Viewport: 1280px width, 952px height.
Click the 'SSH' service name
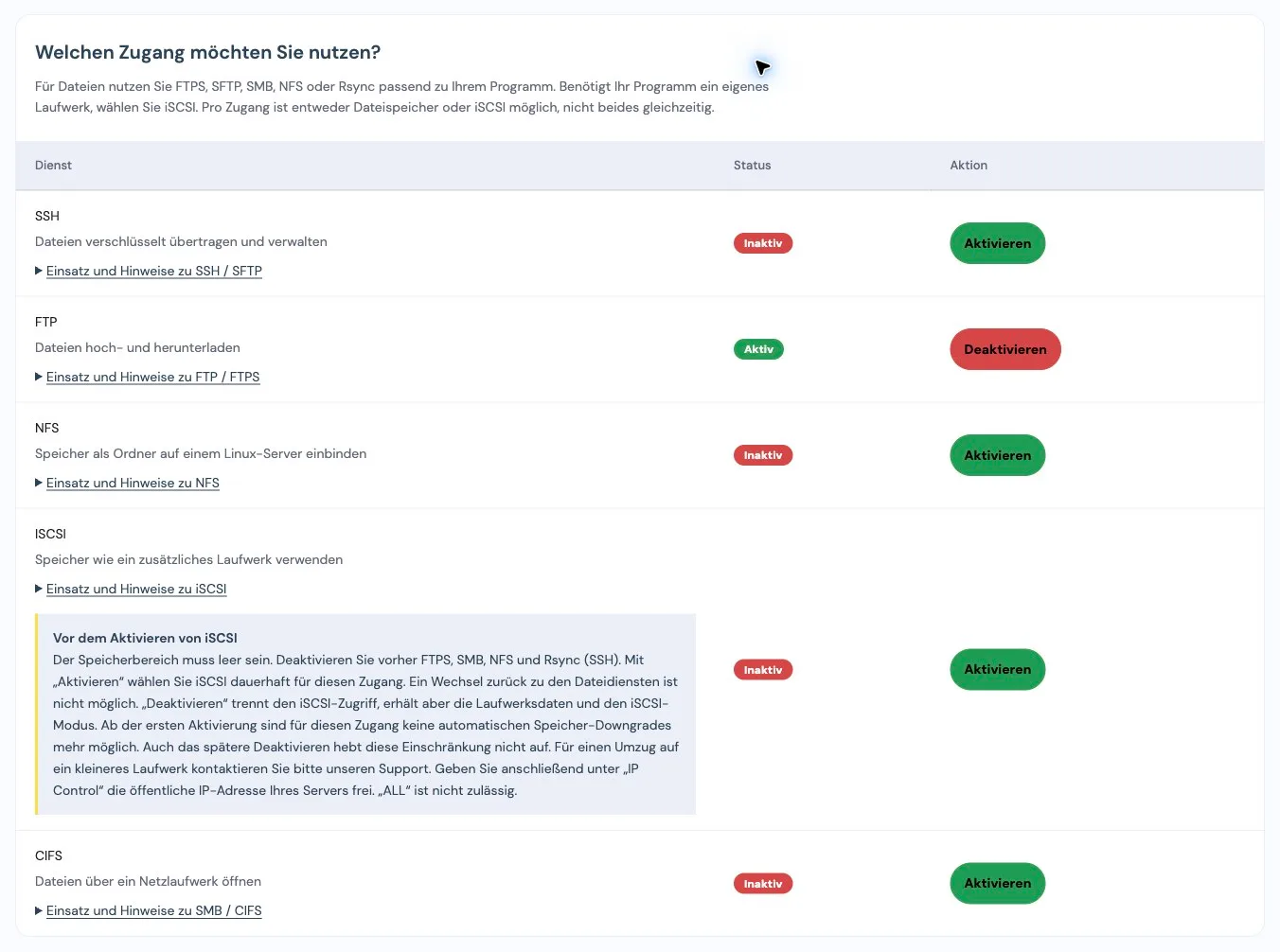pyautogui.click(x=47, y=216)
